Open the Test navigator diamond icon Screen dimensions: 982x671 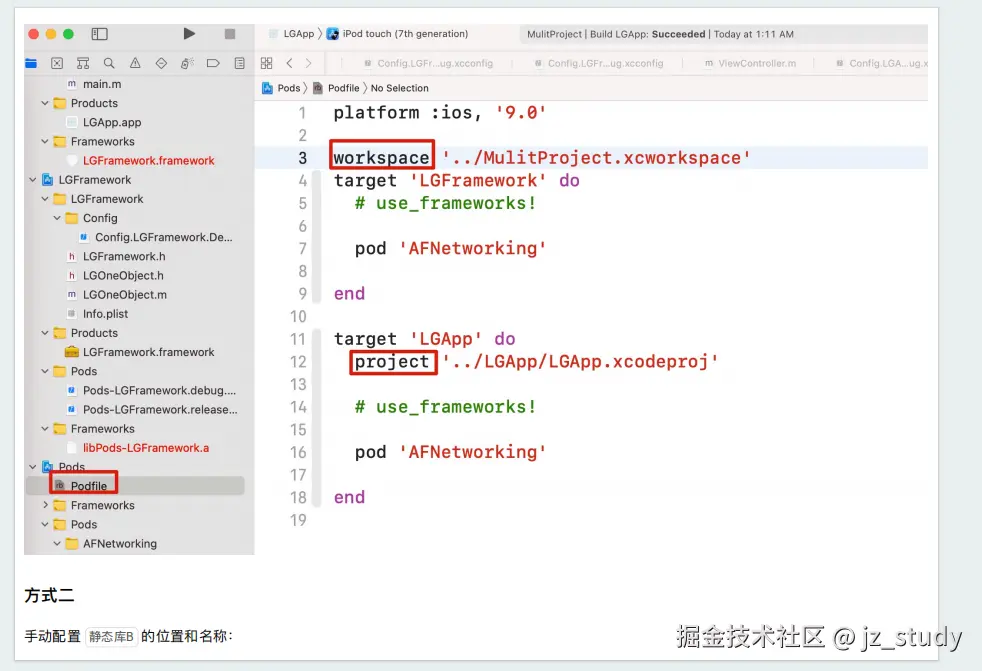(161, 63)
